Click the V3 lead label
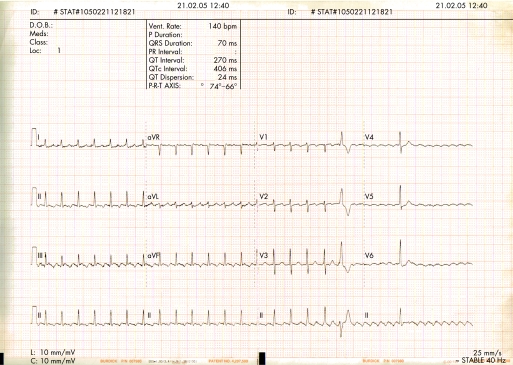Image resolution: width=513 pixels, height=365 pixels. [x=264, y=256]
